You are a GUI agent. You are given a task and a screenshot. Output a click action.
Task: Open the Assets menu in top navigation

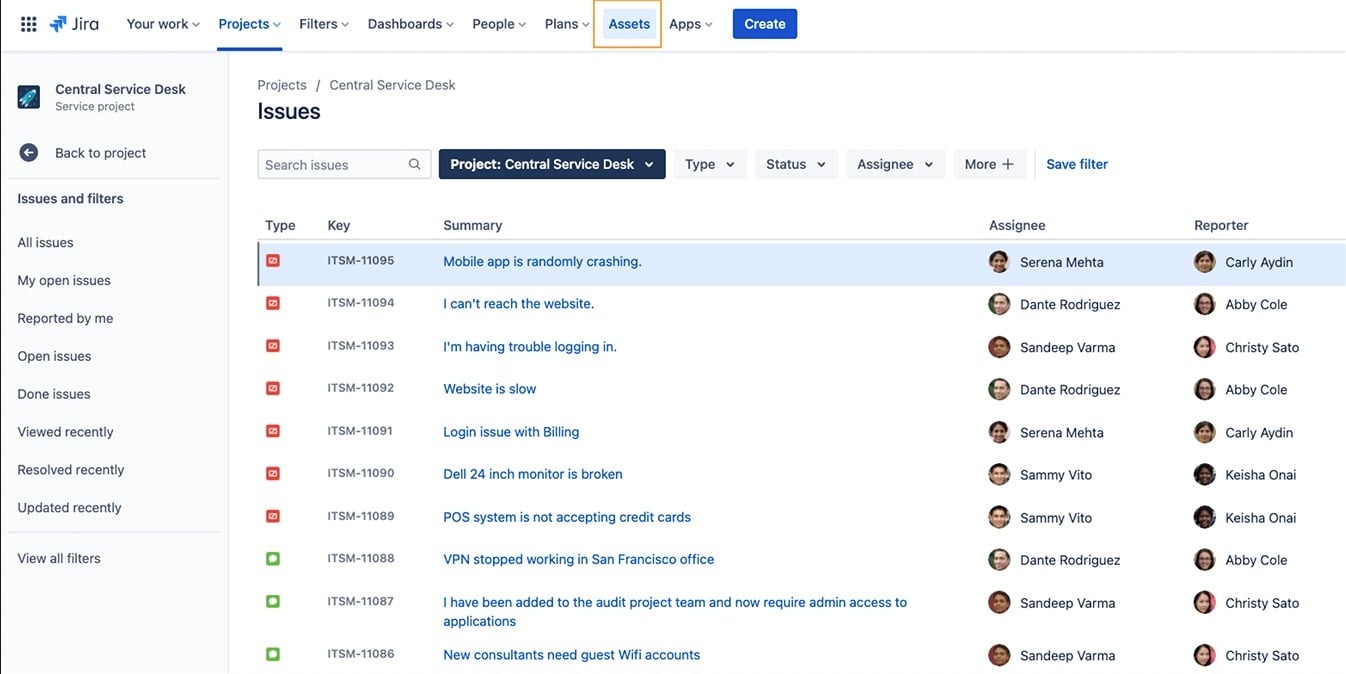627,23
